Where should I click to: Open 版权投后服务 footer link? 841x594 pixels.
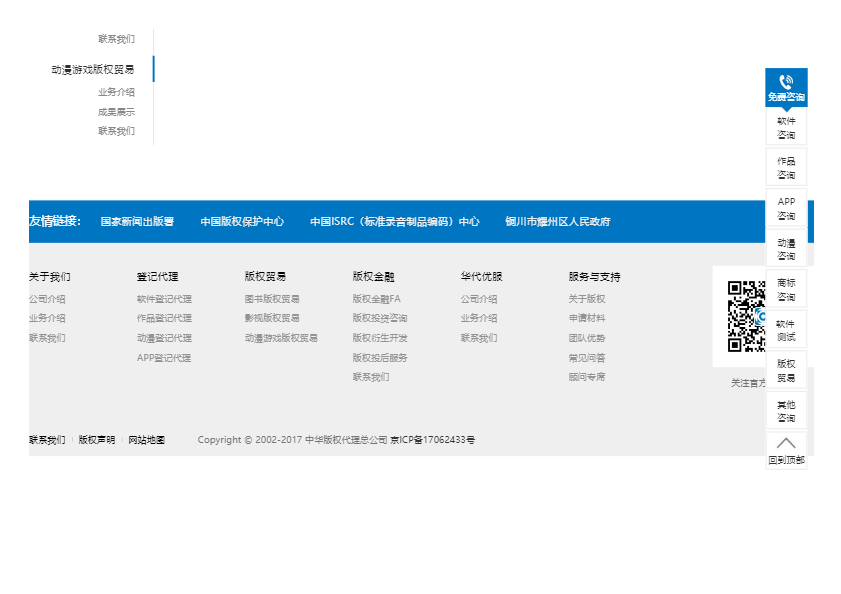pyautogui.click(x=380, y=358)
